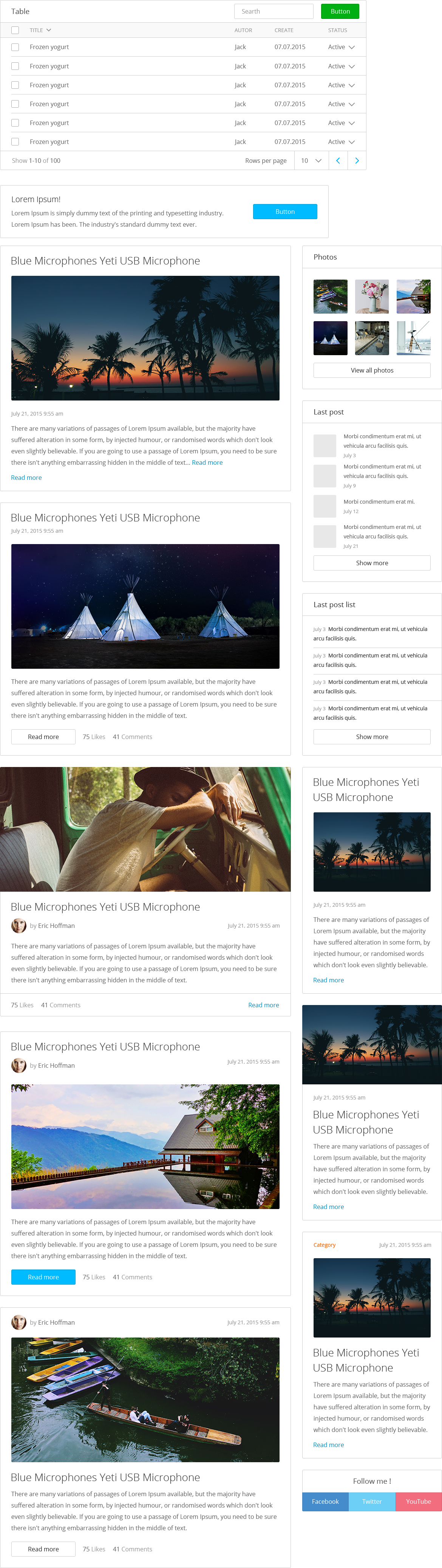Toggle the select-all checkbox in table header
The width and height of the screenshot is (442, 1568).
pos(15,30)
